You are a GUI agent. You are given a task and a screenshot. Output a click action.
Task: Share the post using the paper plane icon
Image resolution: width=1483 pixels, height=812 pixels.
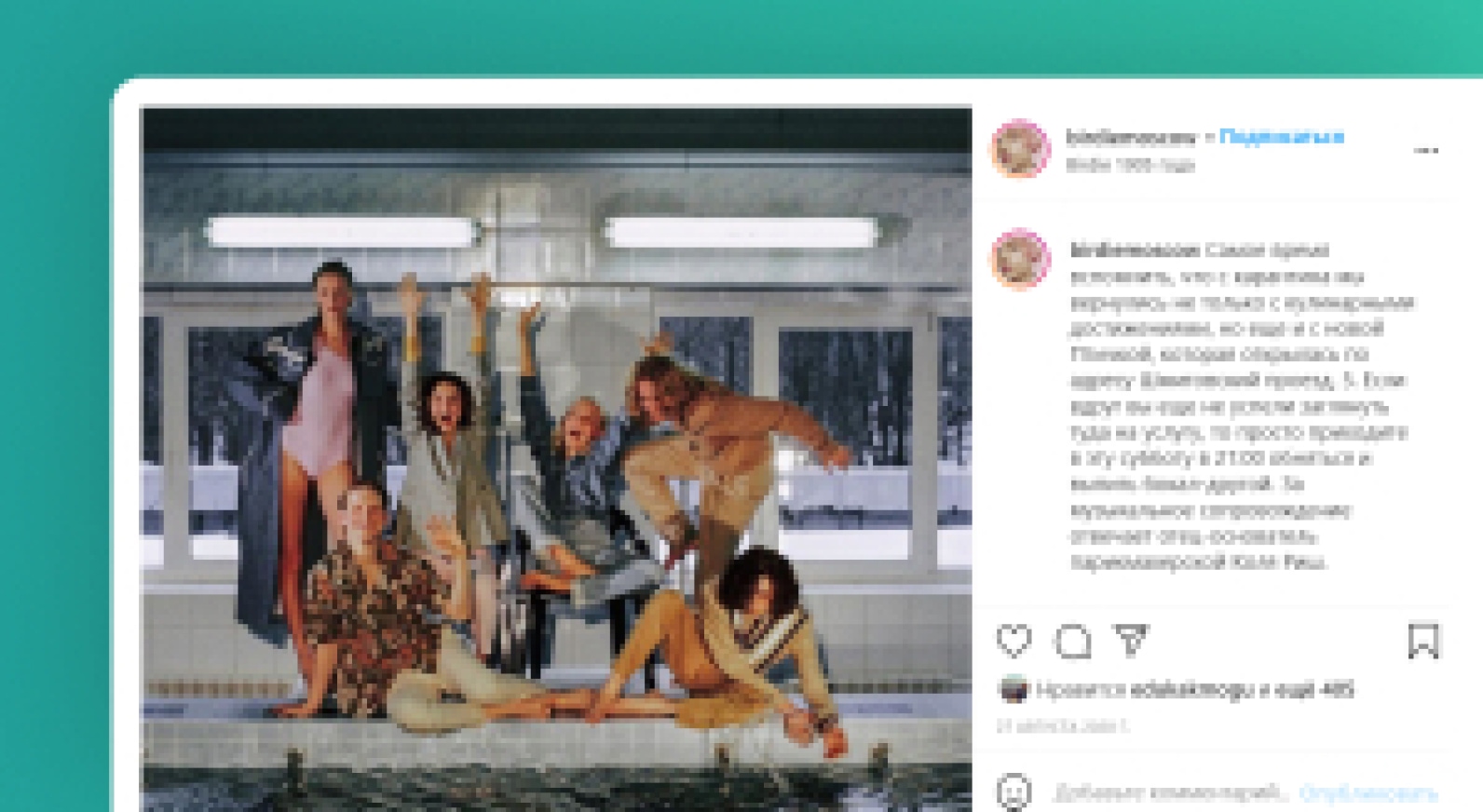click(1131, 641)
